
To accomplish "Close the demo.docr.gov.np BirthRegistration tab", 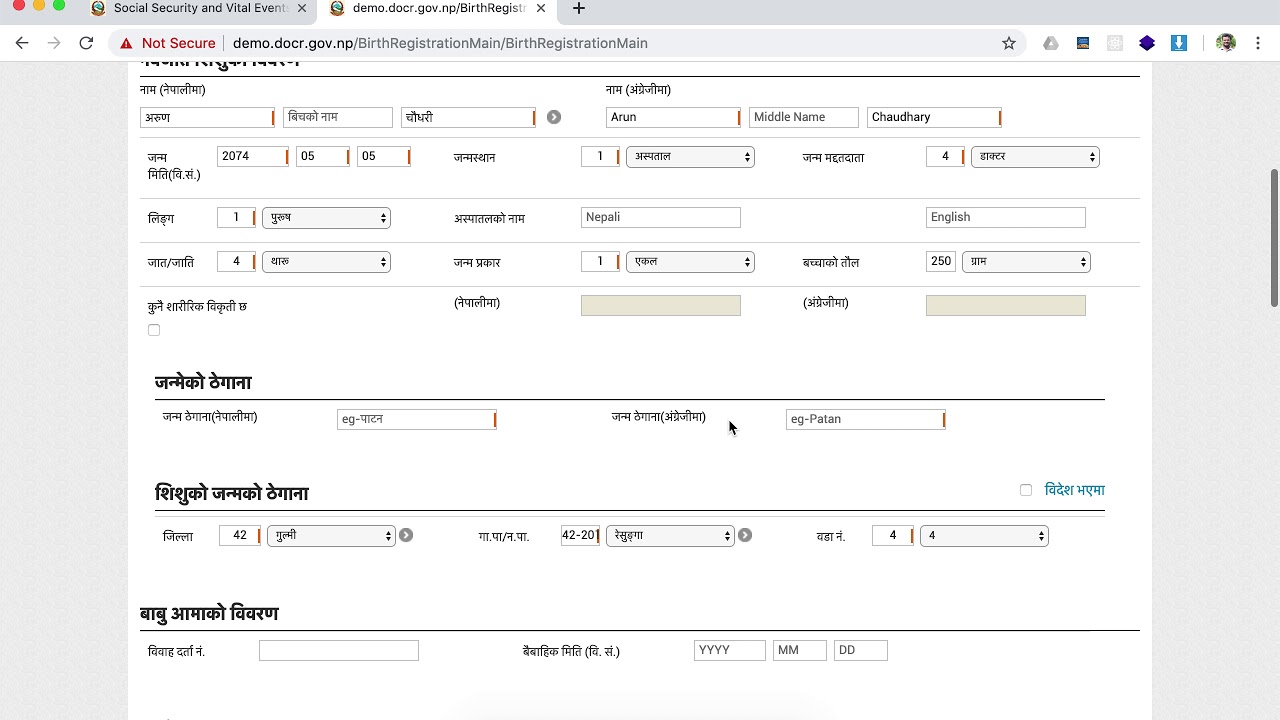I will (x=540, y=8).
